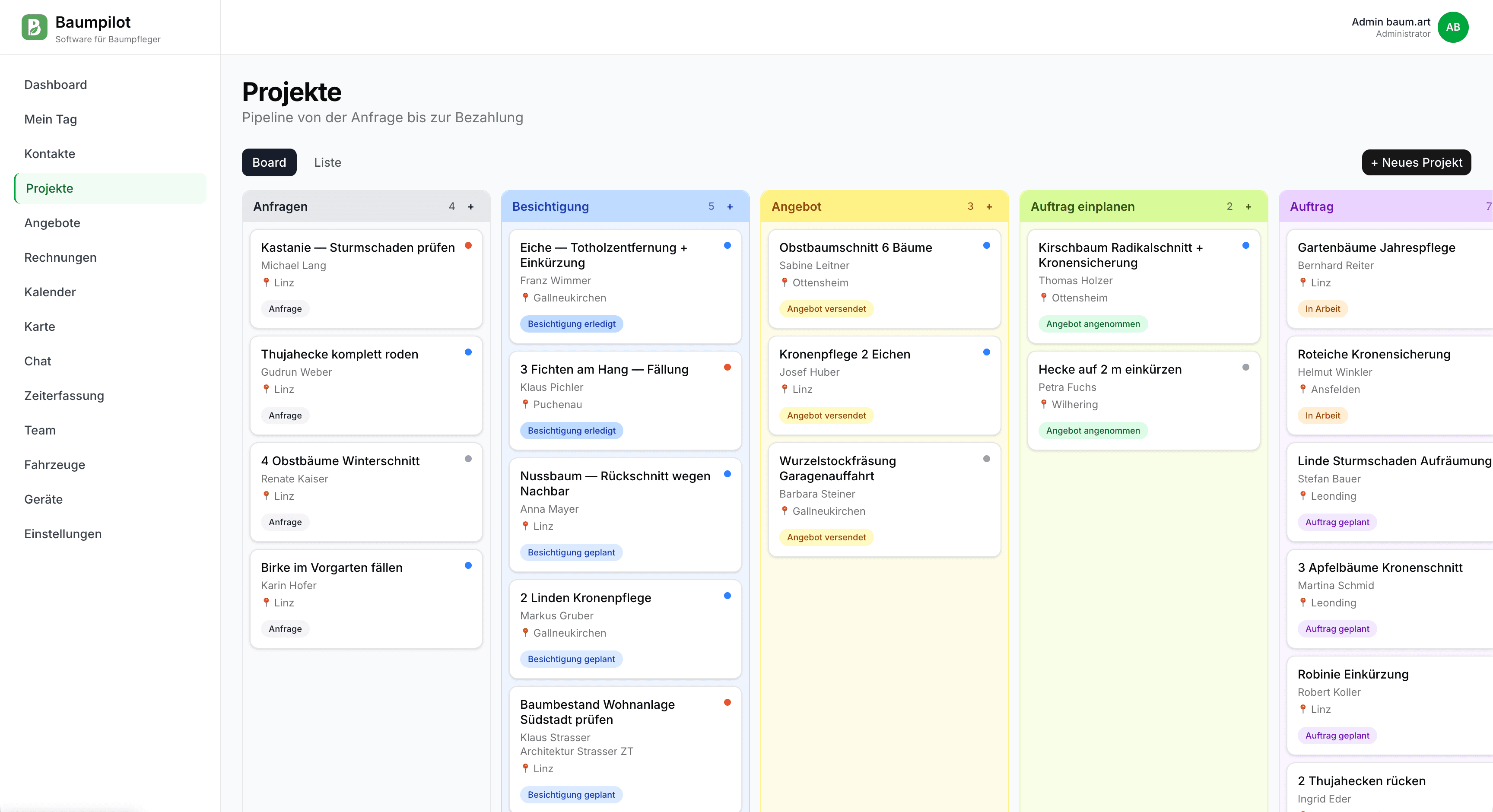Image resolution: width=1493 pixels, height=812 pixels.
Task: Open the Nussbaum Rückschnitt wegen Nachbar card
Action: (626, 515)
